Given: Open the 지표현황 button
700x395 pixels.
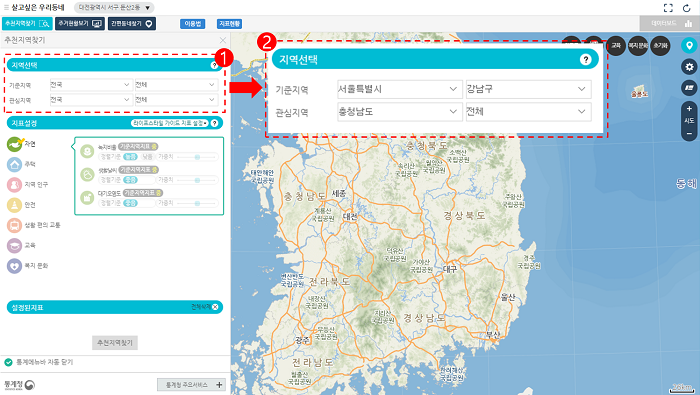Looking at the screenshot, I should point(229,24).
